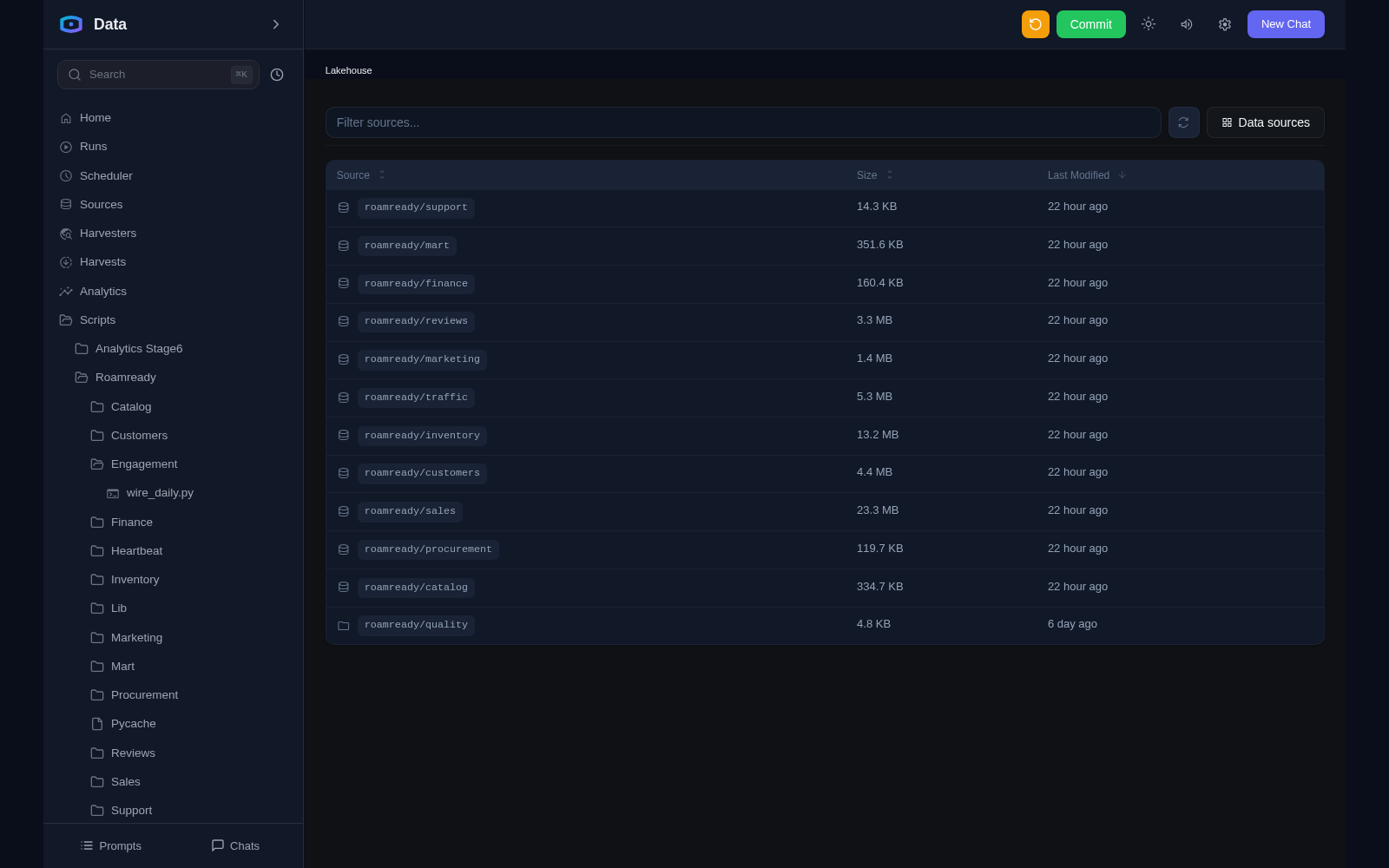Viewport: 1389px width, 868px height.
Task: Toggle the sound speaker icon
Action: [x=1186, y=24]
